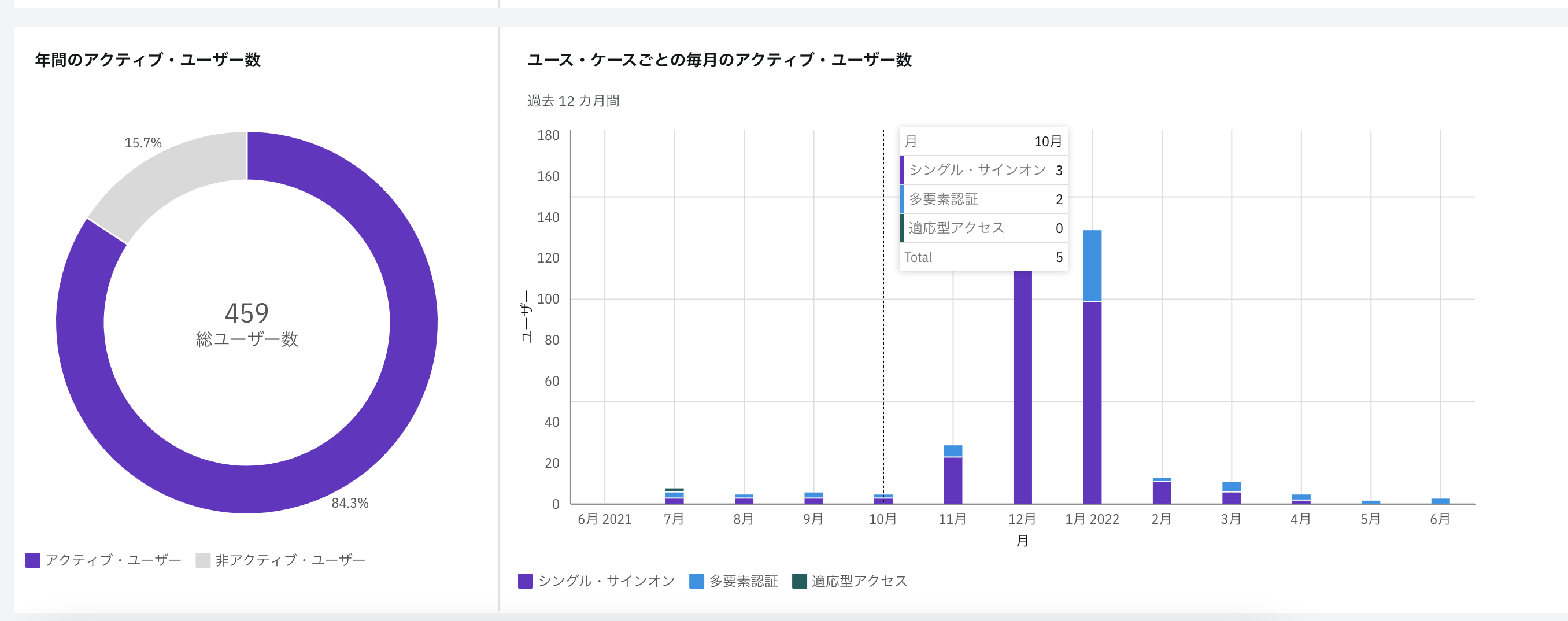1568x621 pixels.
Task: Select the 8月 bar
Action: click(x=744, y=499)
